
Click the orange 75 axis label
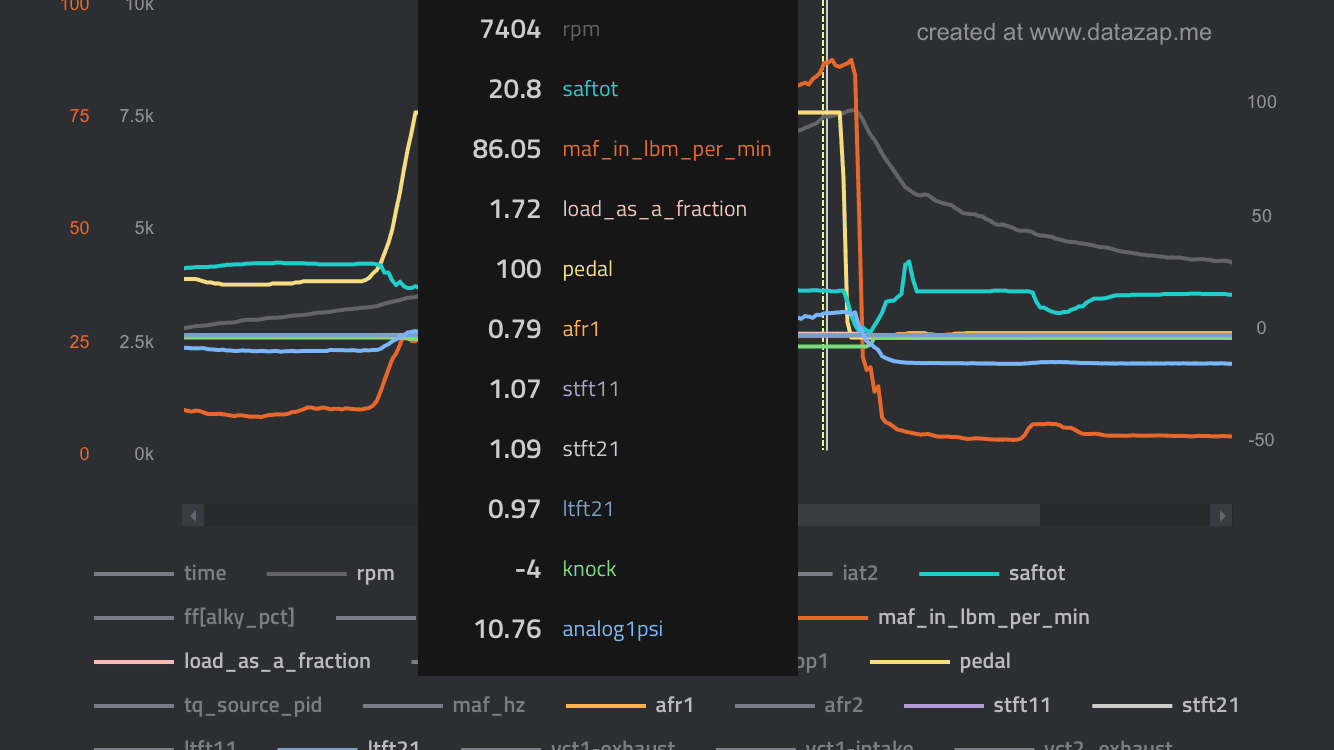[x=79, y=116]
